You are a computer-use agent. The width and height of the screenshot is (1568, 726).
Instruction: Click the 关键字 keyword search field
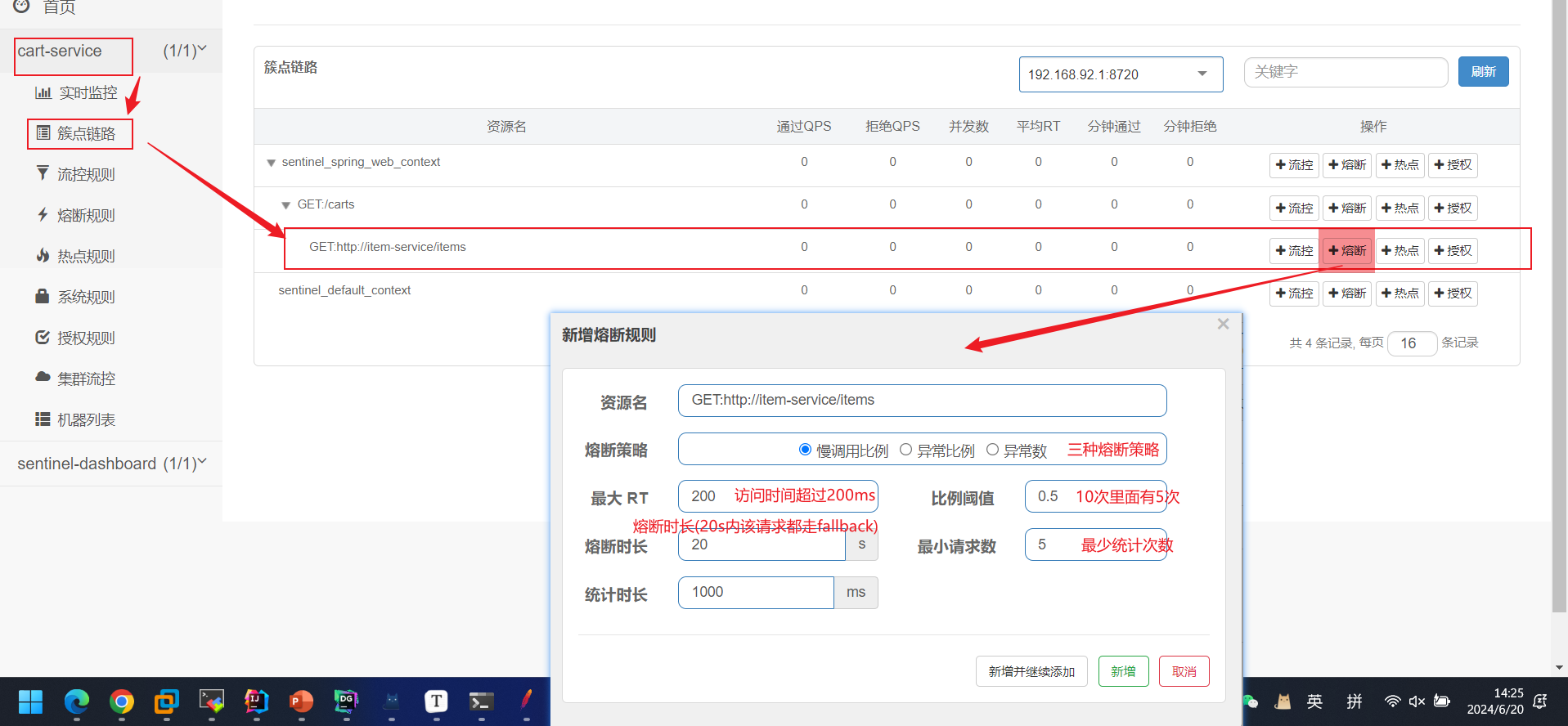(1346, 72)
